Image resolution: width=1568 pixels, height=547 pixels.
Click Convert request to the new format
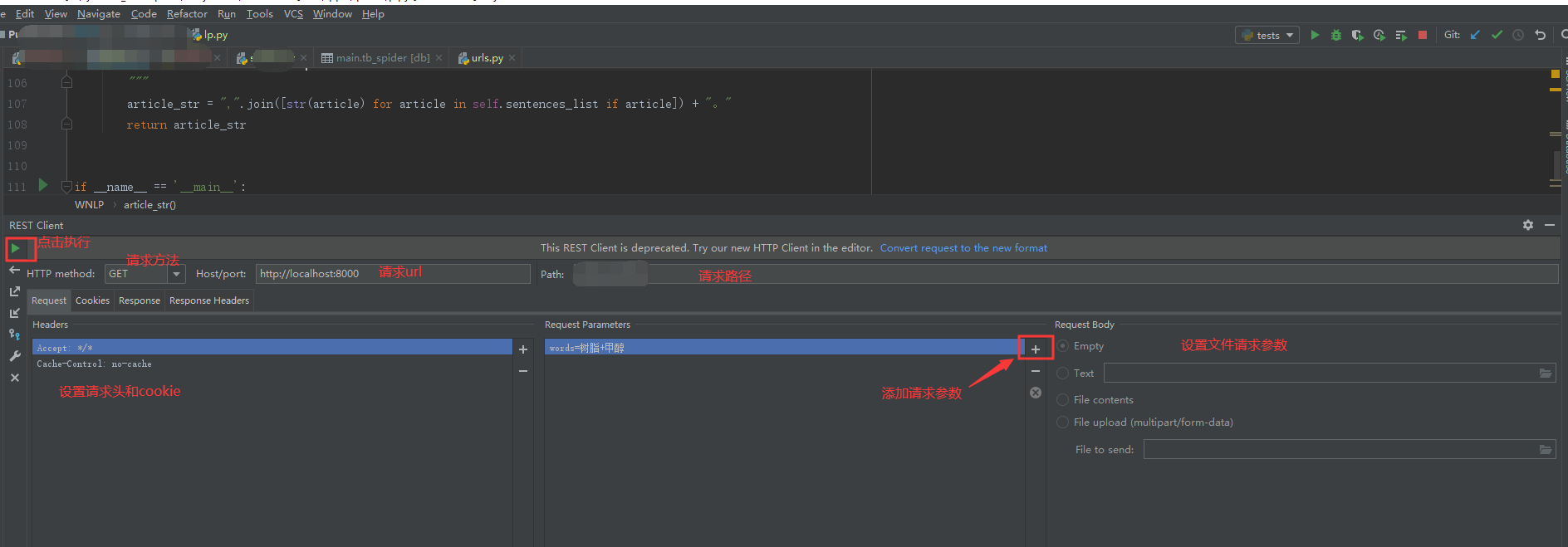point(963,248)
